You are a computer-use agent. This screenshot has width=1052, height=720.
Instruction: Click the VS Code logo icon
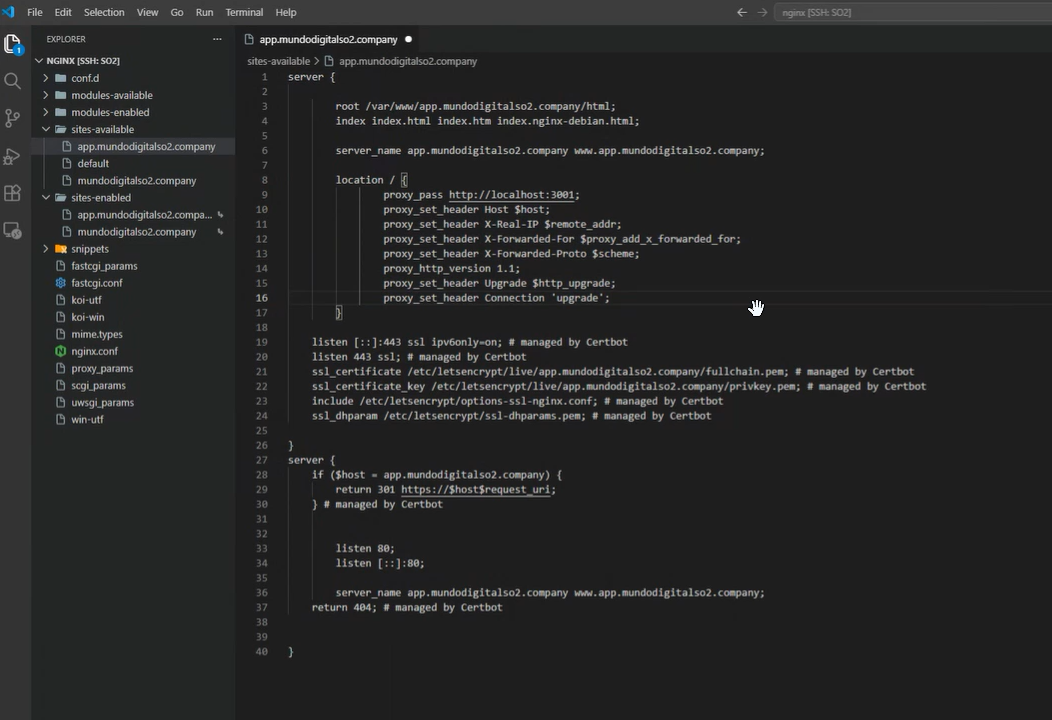9,12
